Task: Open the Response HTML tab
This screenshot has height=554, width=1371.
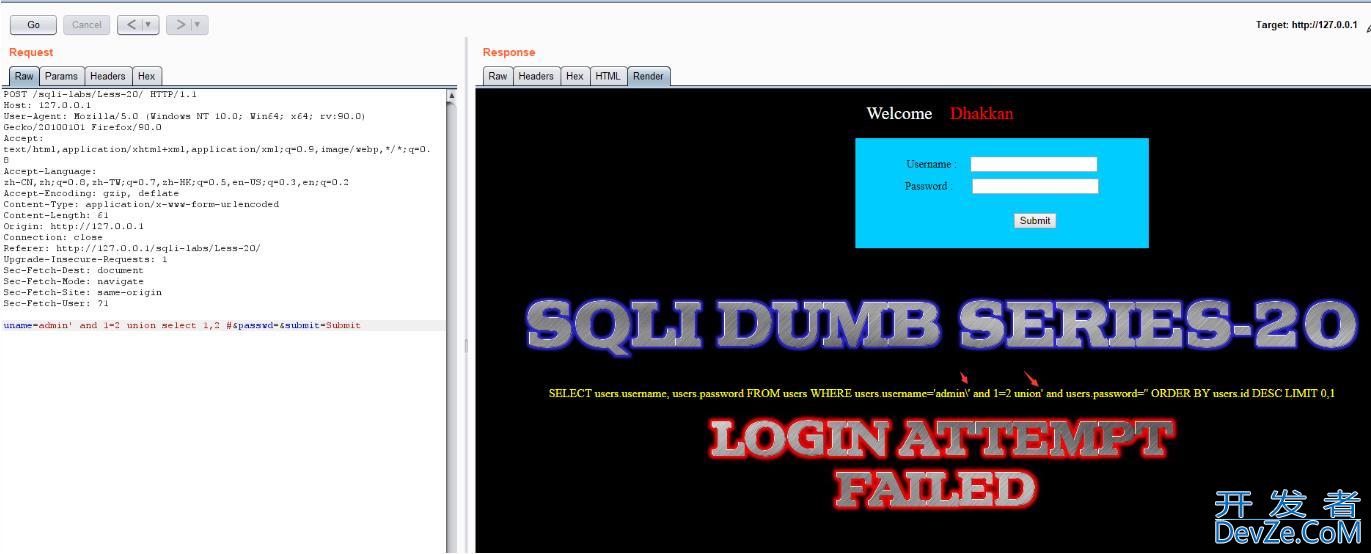Action: [608, 76]
